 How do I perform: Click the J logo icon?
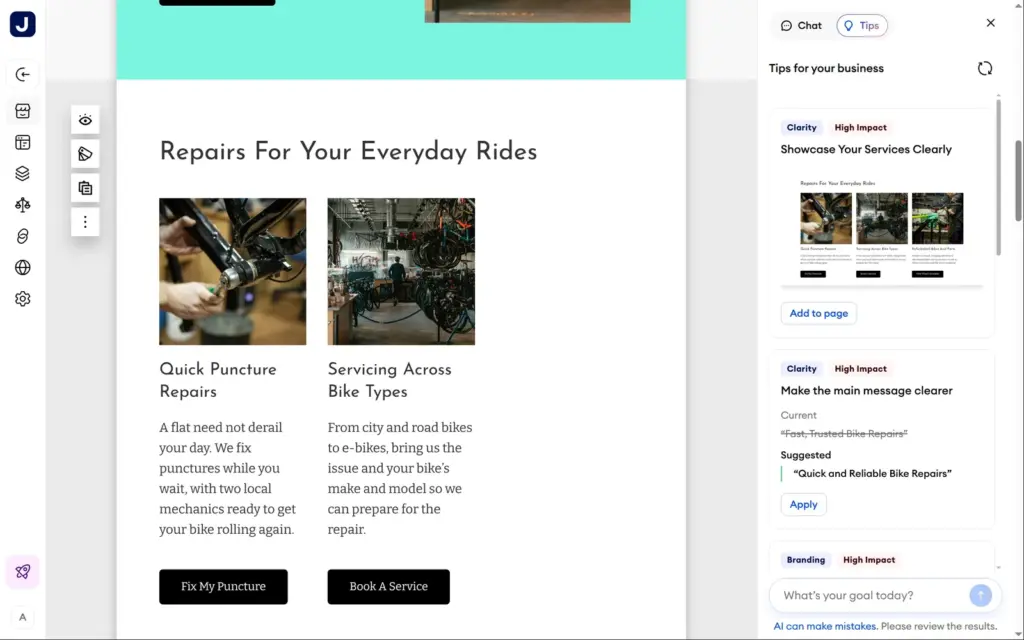point(23,24)
